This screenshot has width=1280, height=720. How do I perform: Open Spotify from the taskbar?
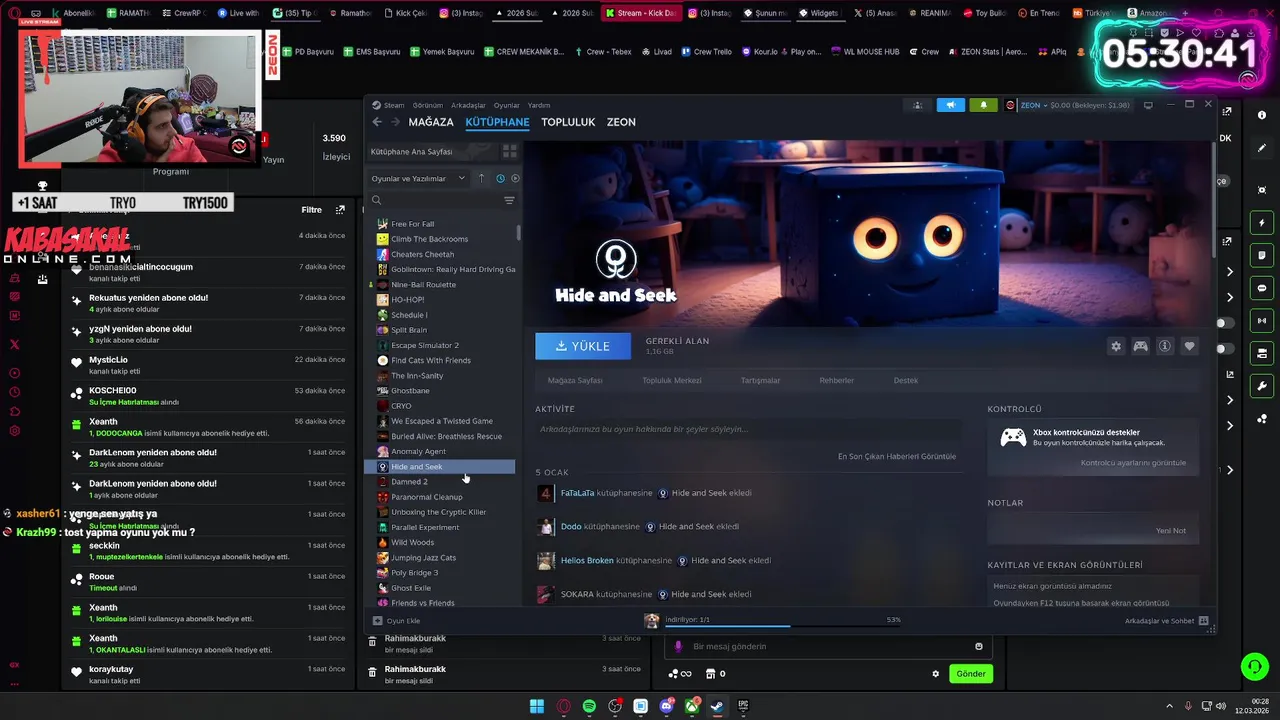(x=589, y=706)
